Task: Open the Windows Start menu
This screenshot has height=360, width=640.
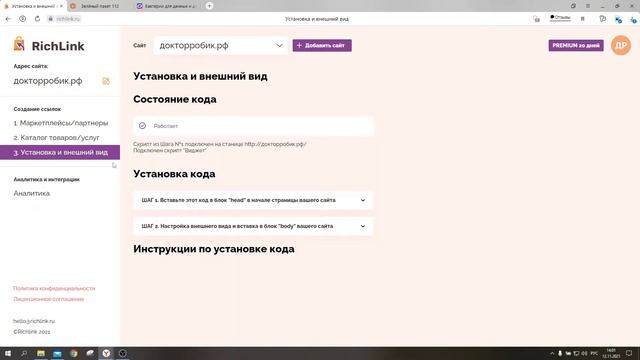Action: click(x=8, y=353)
